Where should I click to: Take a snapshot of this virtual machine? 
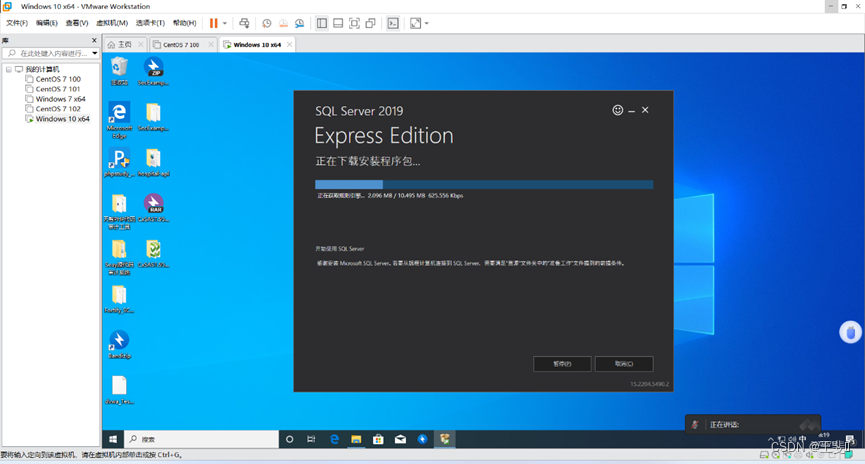point(266,23)
